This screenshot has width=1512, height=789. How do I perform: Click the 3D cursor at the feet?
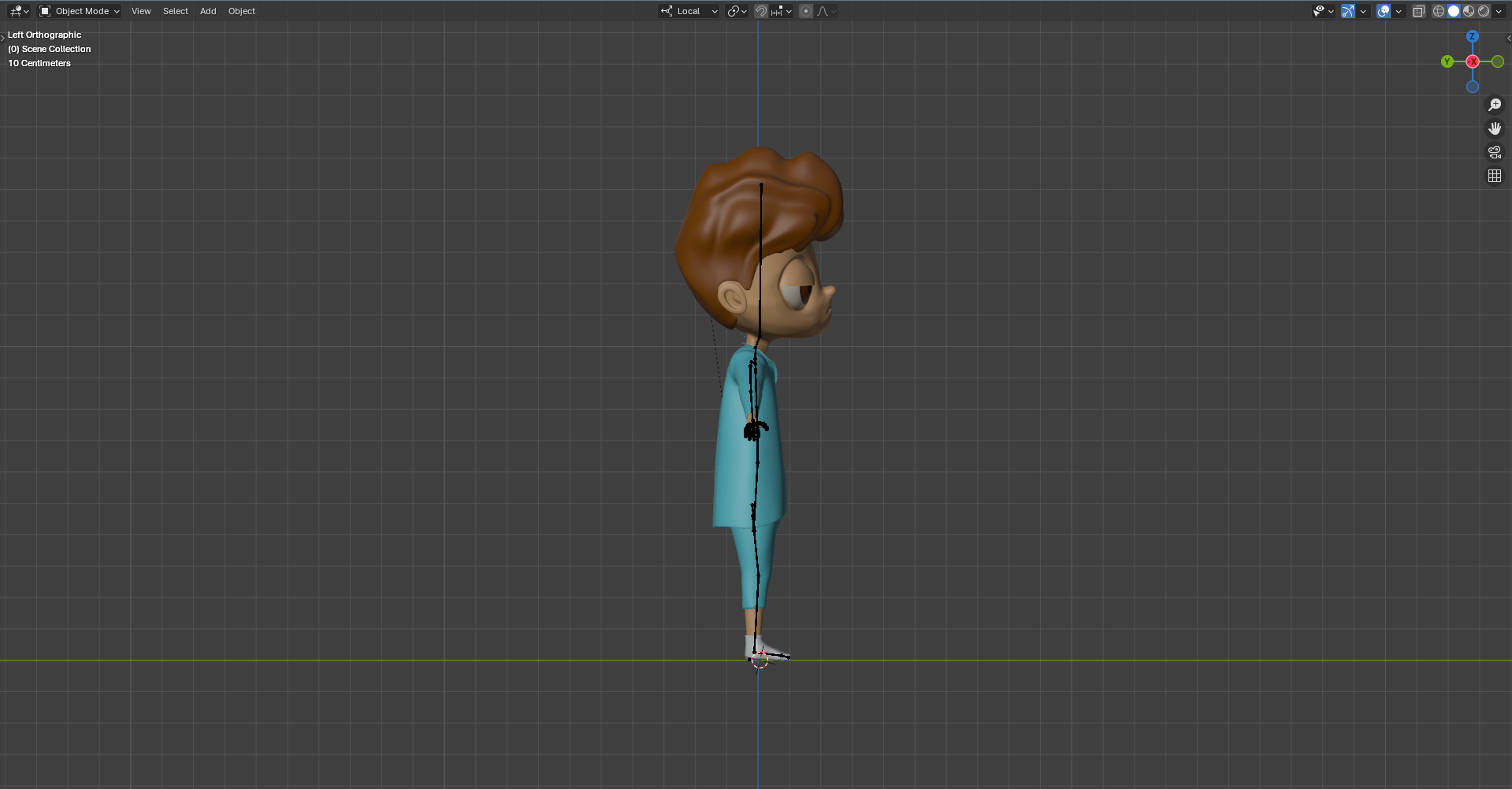760,661
